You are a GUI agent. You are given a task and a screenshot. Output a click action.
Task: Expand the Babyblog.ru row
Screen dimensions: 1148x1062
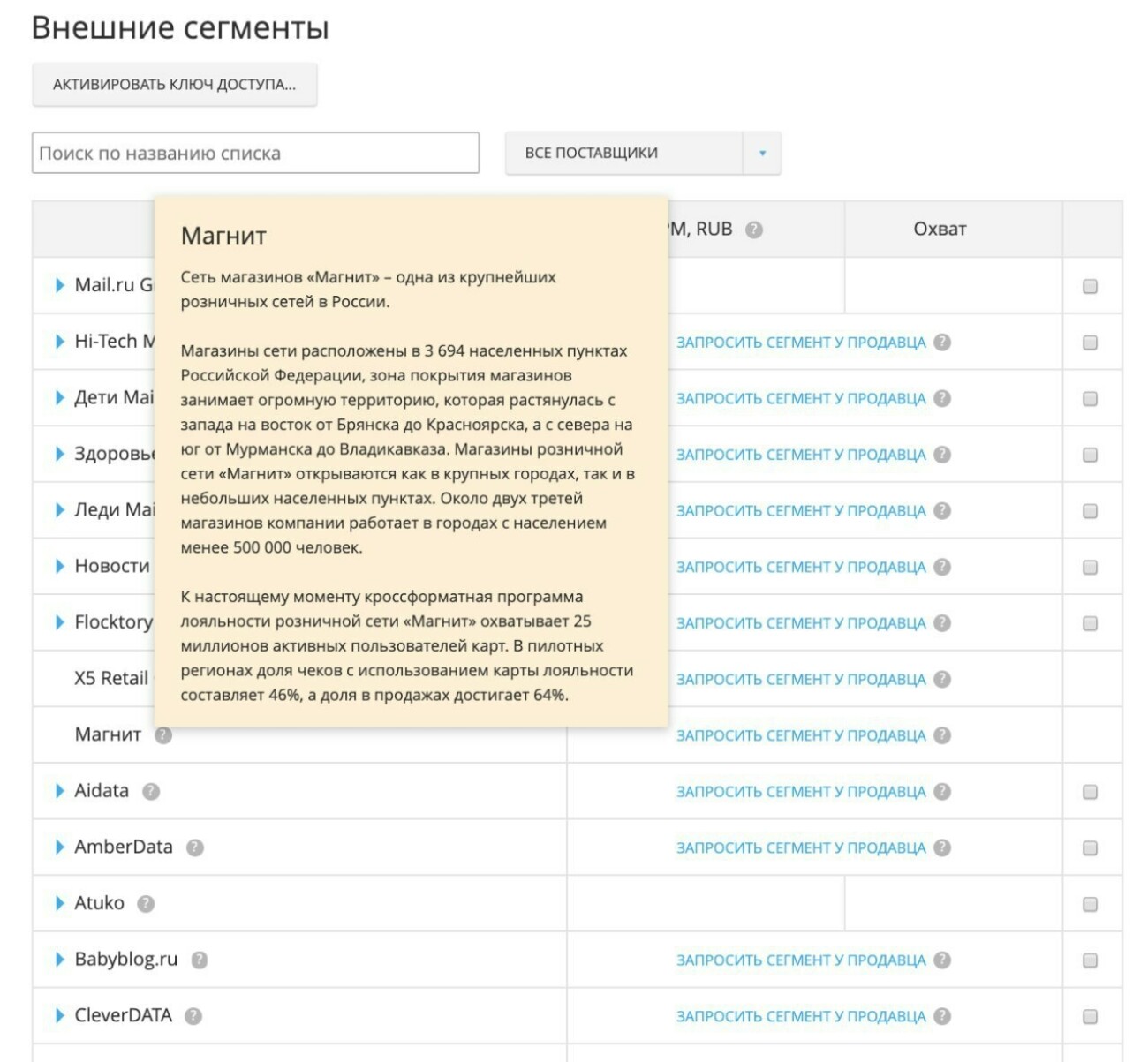[x=59, y=959]
